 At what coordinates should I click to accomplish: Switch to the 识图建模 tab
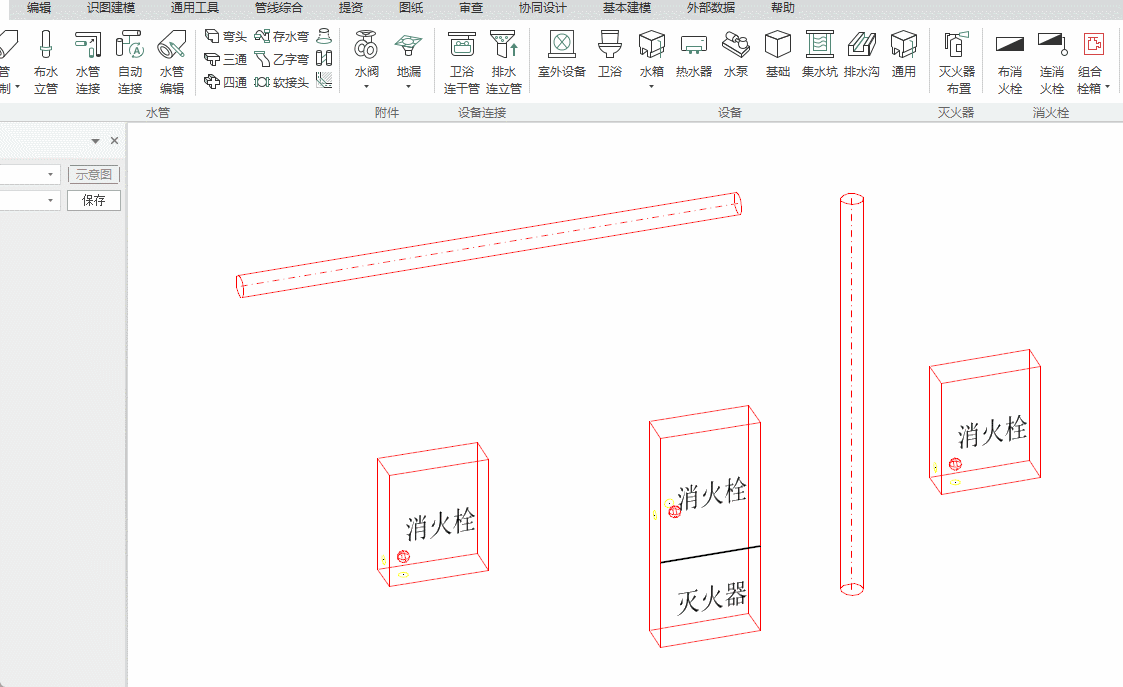click(x=111, y=8)
